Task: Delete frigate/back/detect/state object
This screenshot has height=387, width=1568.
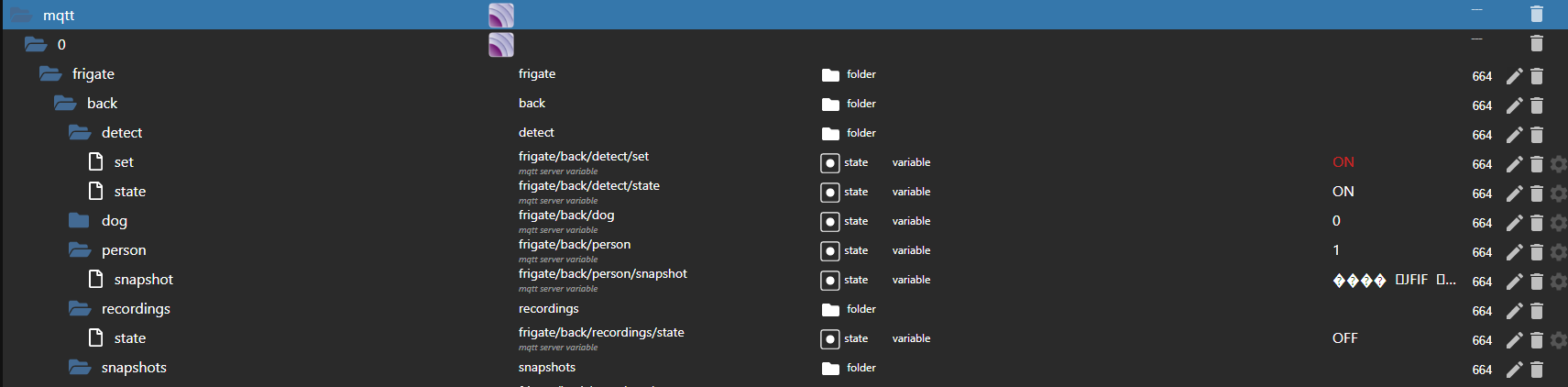Action: click(x=1537, y=193)
